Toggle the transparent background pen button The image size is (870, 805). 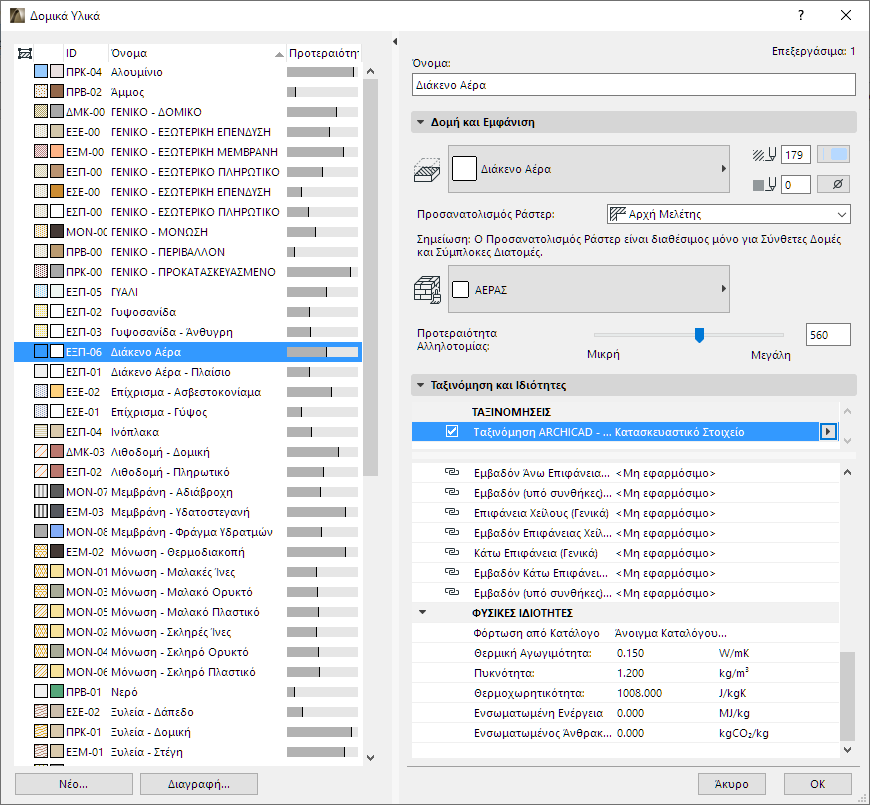833,184
